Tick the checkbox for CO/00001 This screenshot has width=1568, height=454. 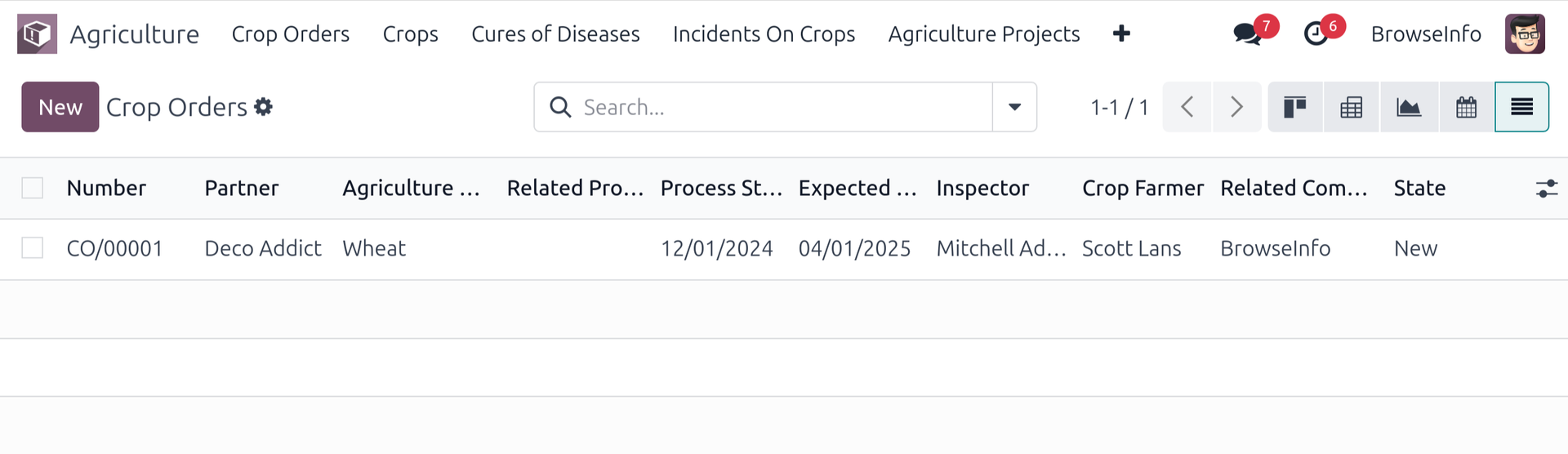(x=33, y=248)
